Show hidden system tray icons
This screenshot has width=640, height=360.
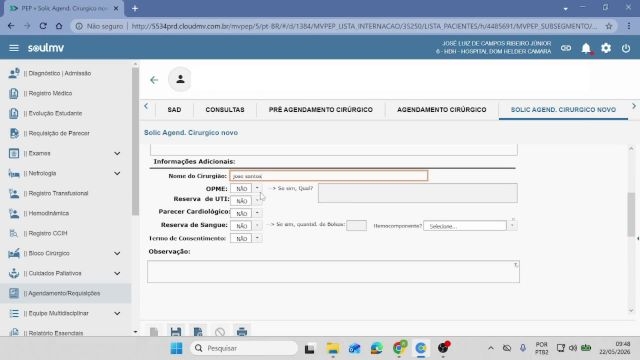[491, 348]
